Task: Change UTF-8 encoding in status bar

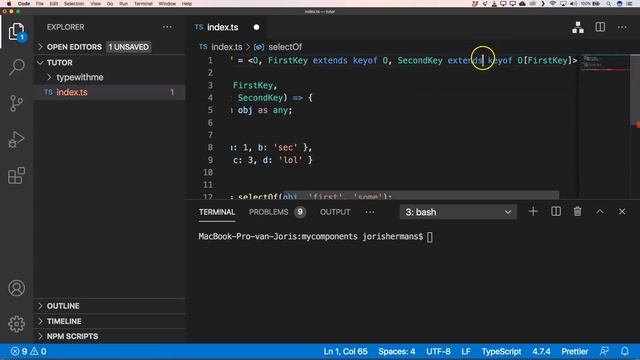Action: tap(438, 351)
